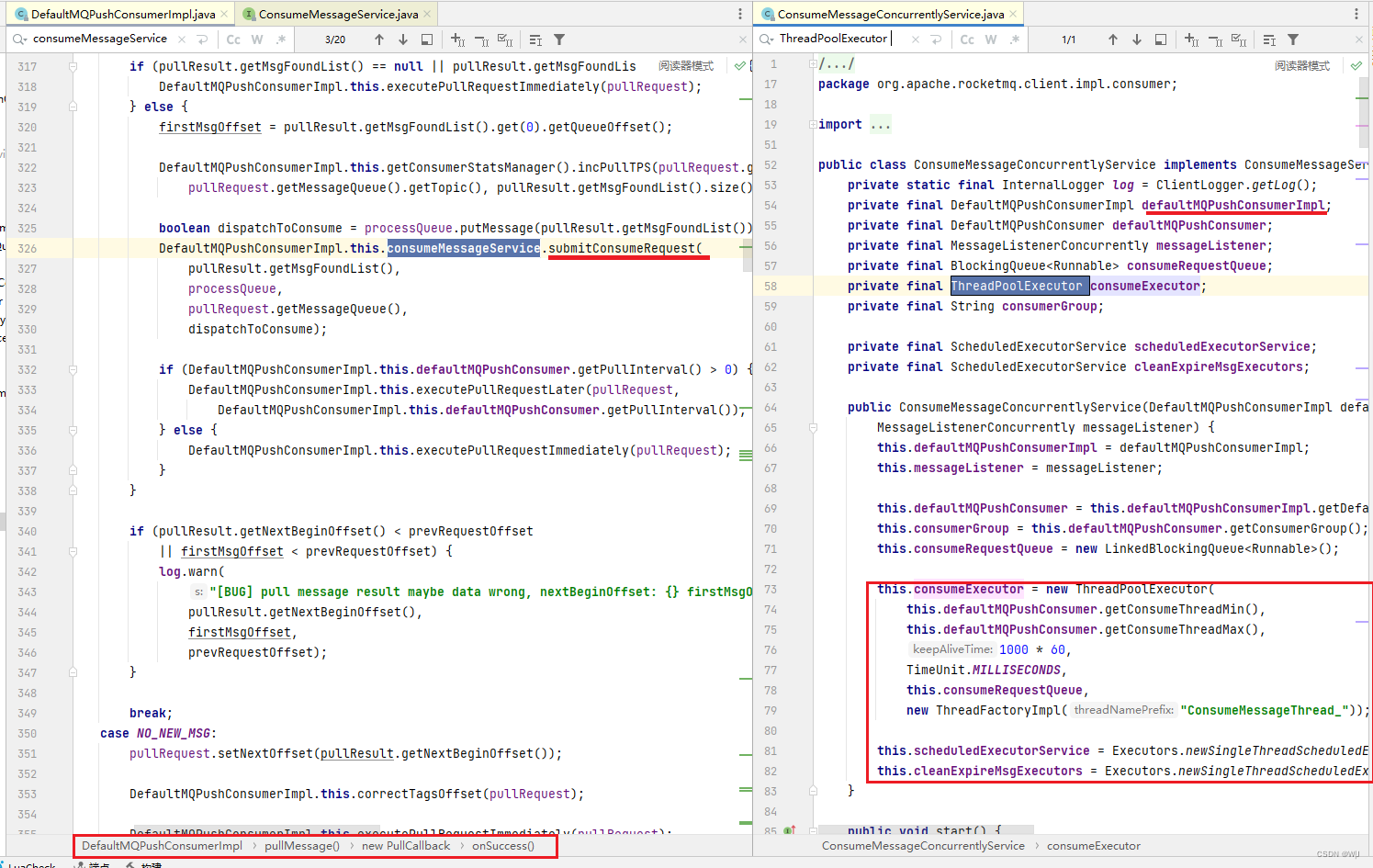The width and height of the screenshot is (1373, 868).
Task: Add selection for next occurrence in right editor
Action: tap(1192, 39)
